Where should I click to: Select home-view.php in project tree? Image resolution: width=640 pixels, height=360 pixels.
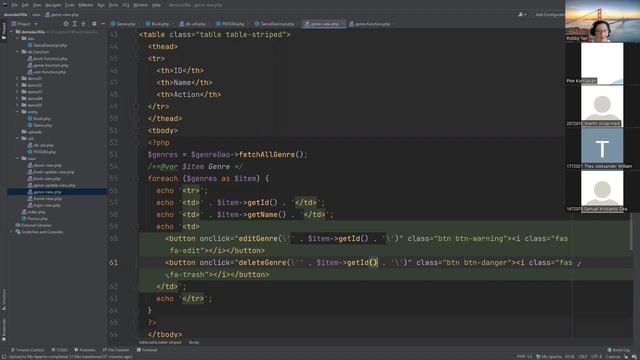(44, 198)
